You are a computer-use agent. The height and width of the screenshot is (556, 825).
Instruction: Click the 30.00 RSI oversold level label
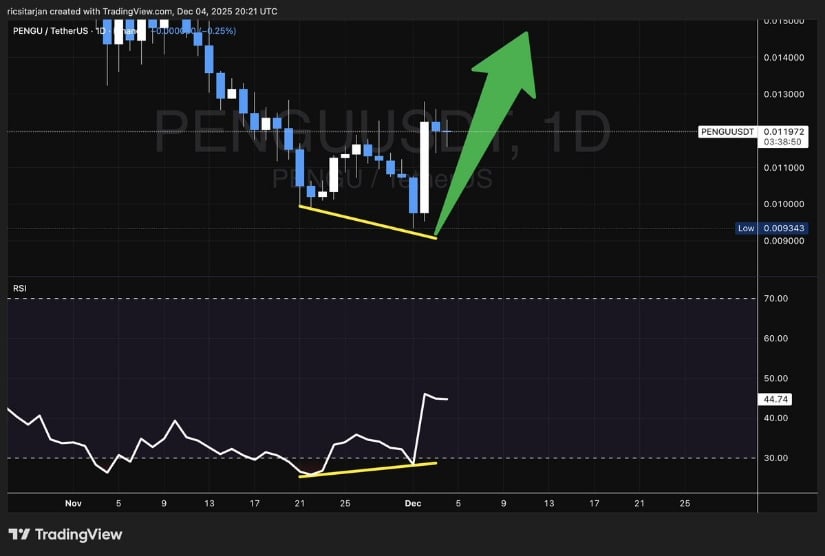776,458
